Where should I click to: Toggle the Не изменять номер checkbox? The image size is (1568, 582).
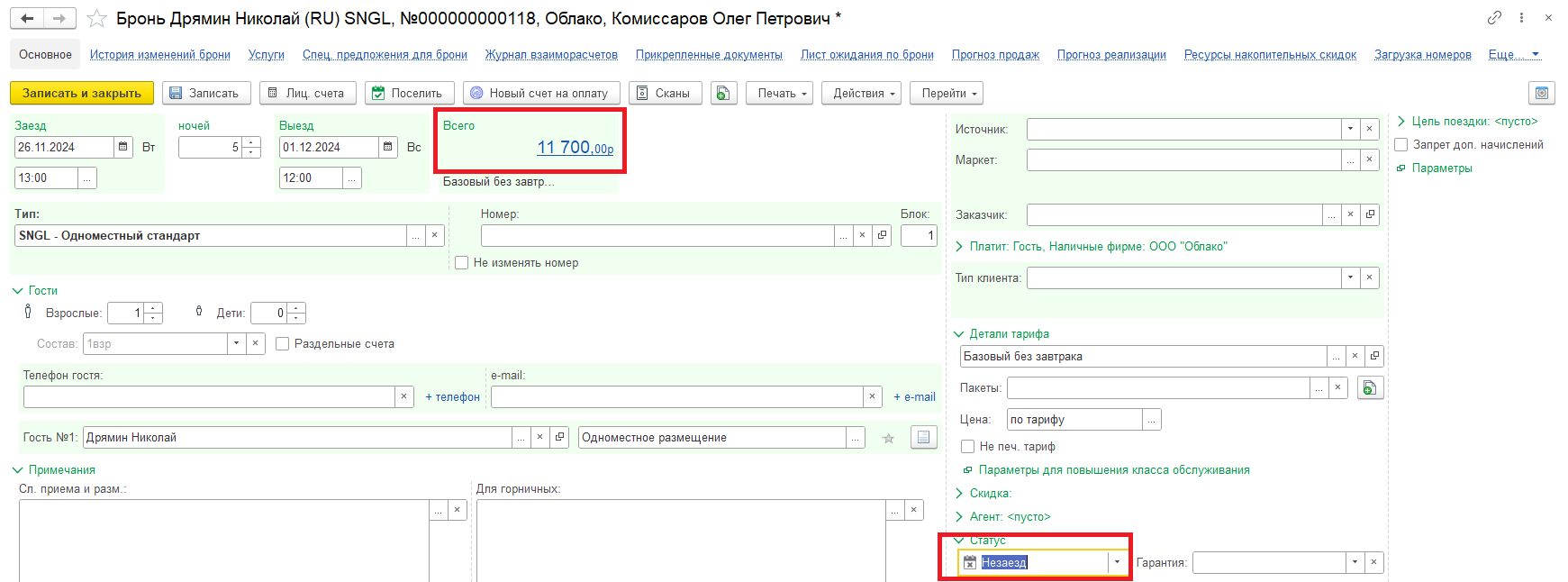(462, 263)
